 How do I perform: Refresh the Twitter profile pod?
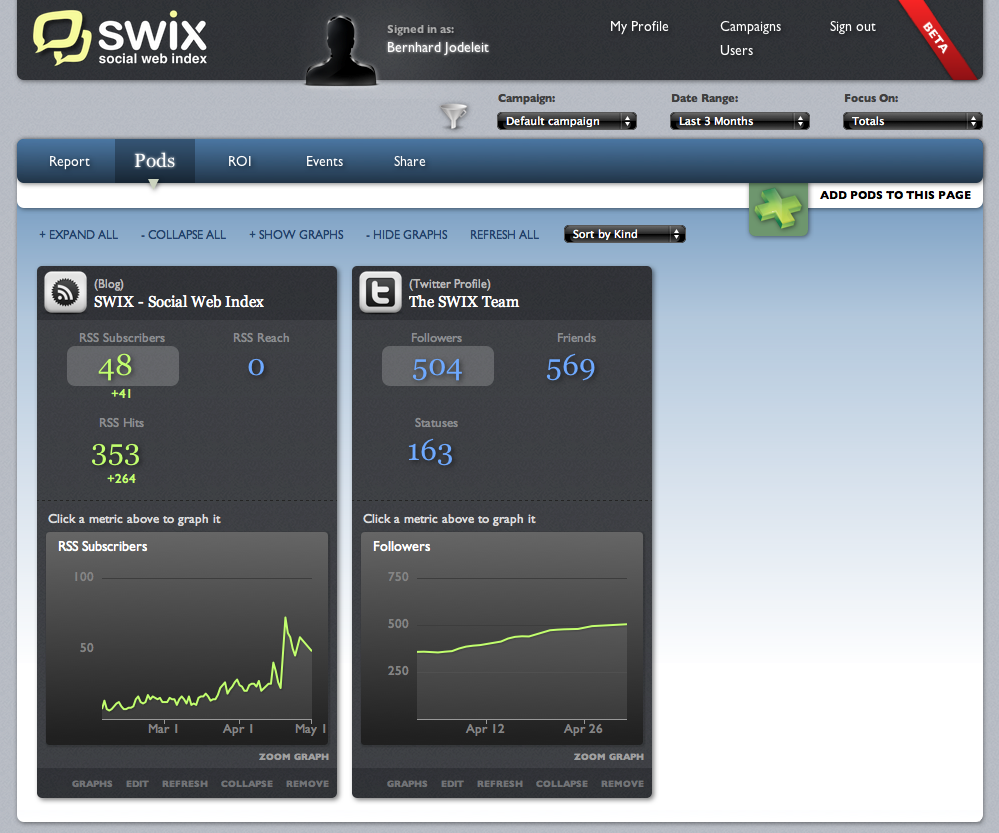point(500,783)
